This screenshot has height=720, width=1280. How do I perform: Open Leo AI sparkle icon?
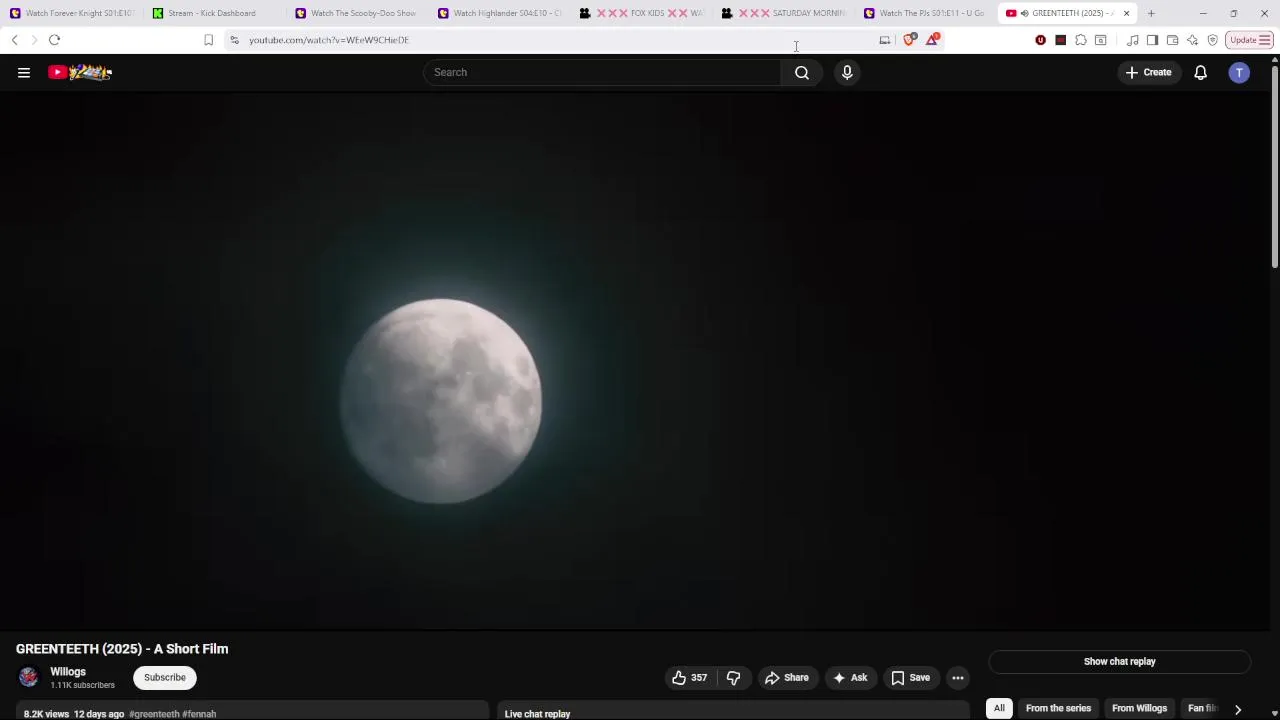[x=1192, y=40]
